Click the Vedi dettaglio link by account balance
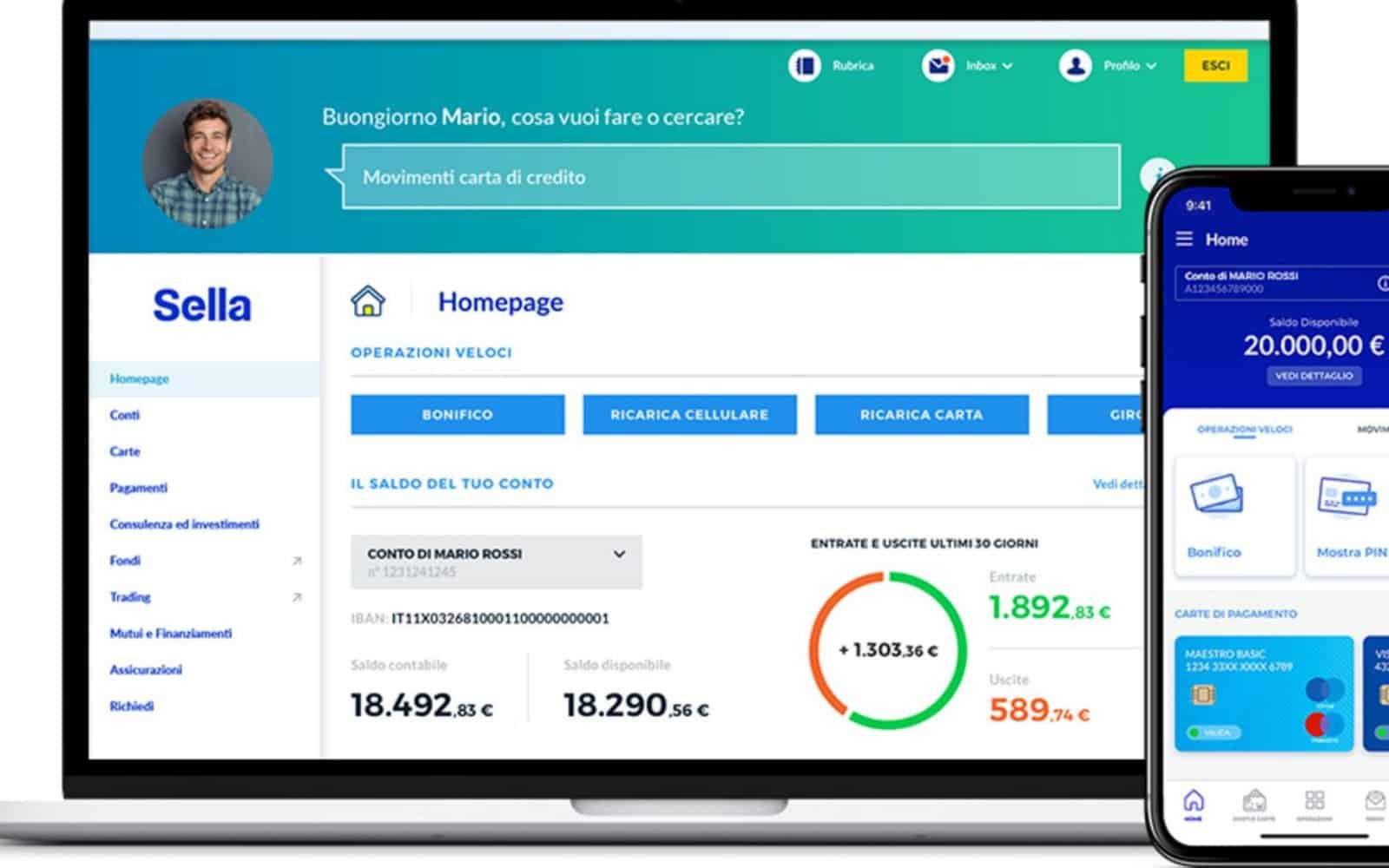The width and height of the screenshot is (1389, 868). (x=1118, y=484)
